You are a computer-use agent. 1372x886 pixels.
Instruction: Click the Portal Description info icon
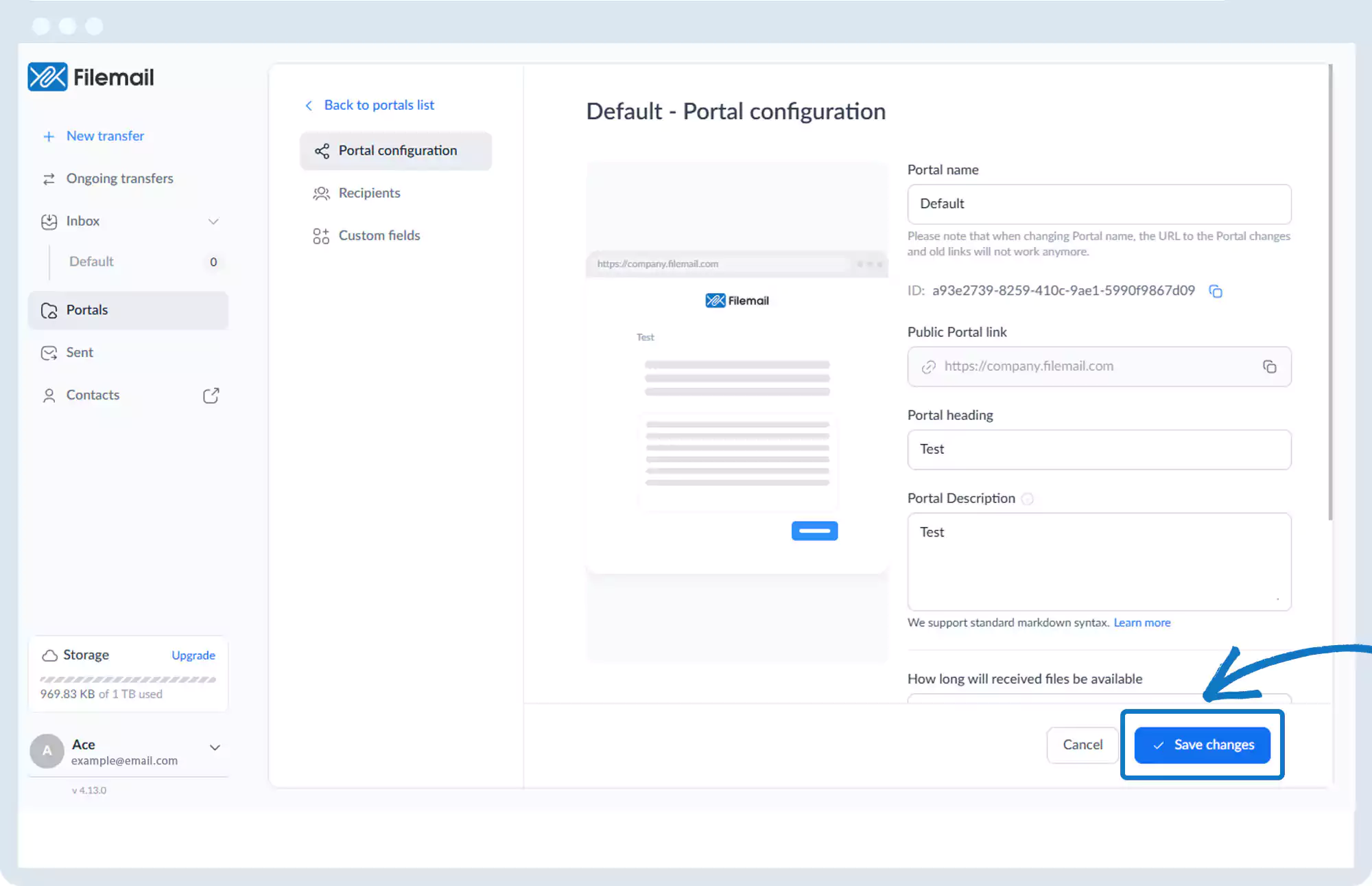click(x=1027, y=499)
